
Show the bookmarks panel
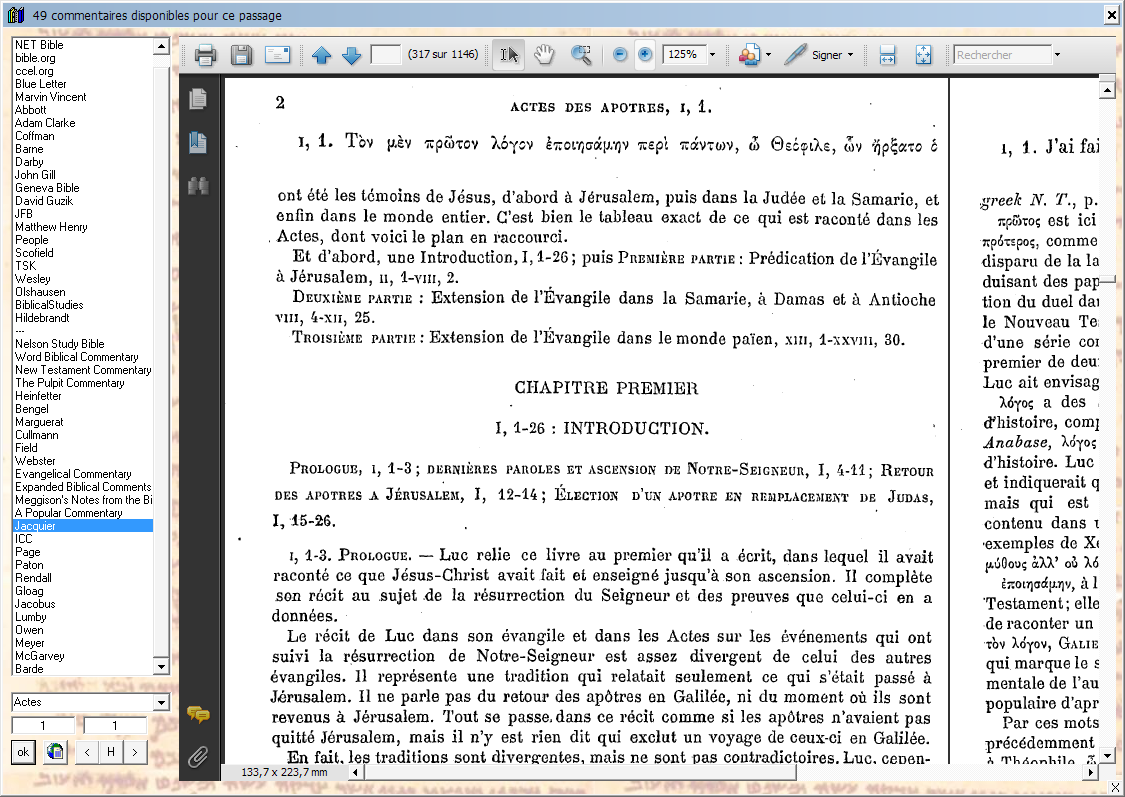tap(198, 143)
